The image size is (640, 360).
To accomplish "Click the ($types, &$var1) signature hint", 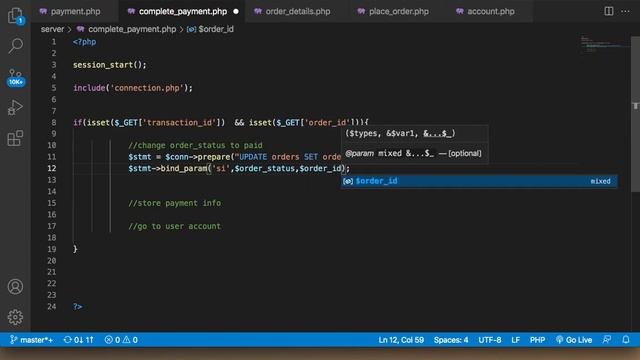I will [x=400, y=133].
